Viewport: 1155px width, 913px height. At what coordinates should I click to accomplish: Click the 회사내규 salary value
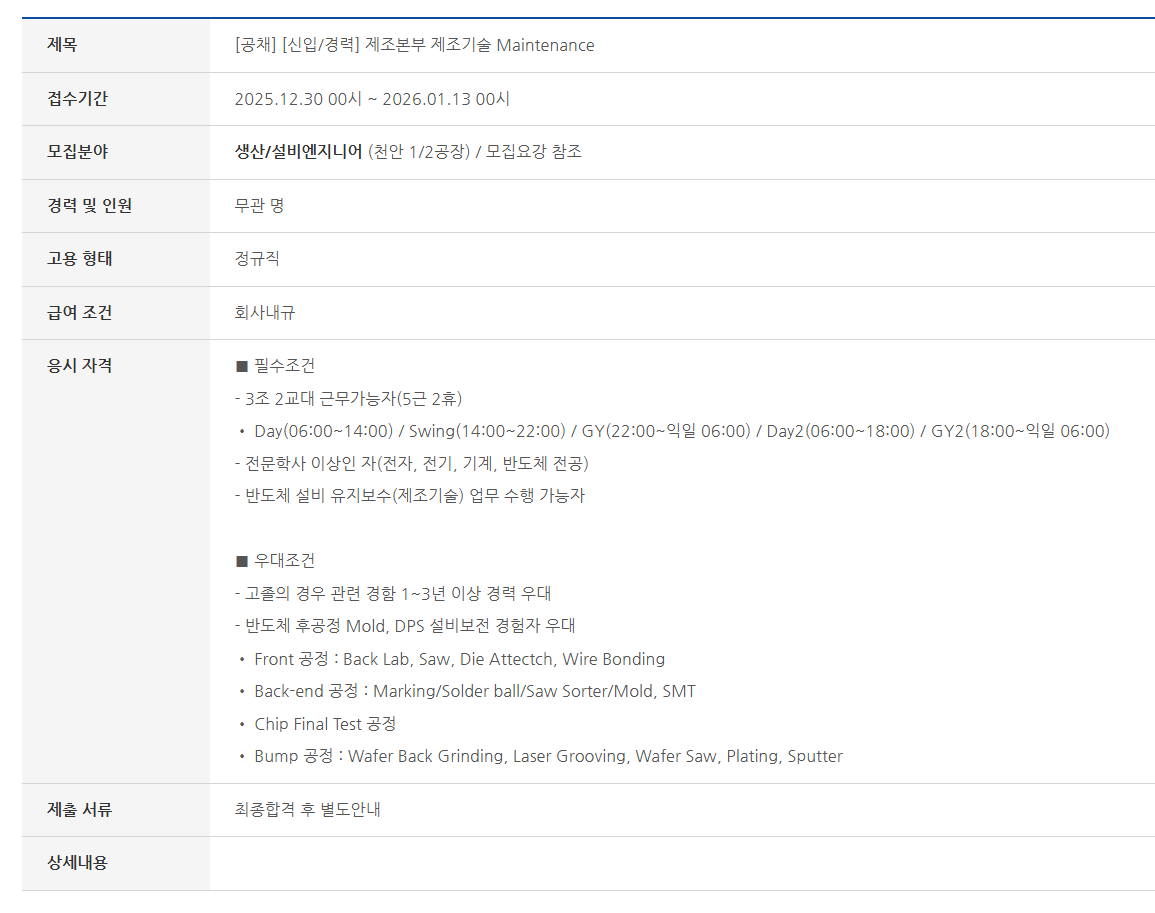[x=265, y=313]
